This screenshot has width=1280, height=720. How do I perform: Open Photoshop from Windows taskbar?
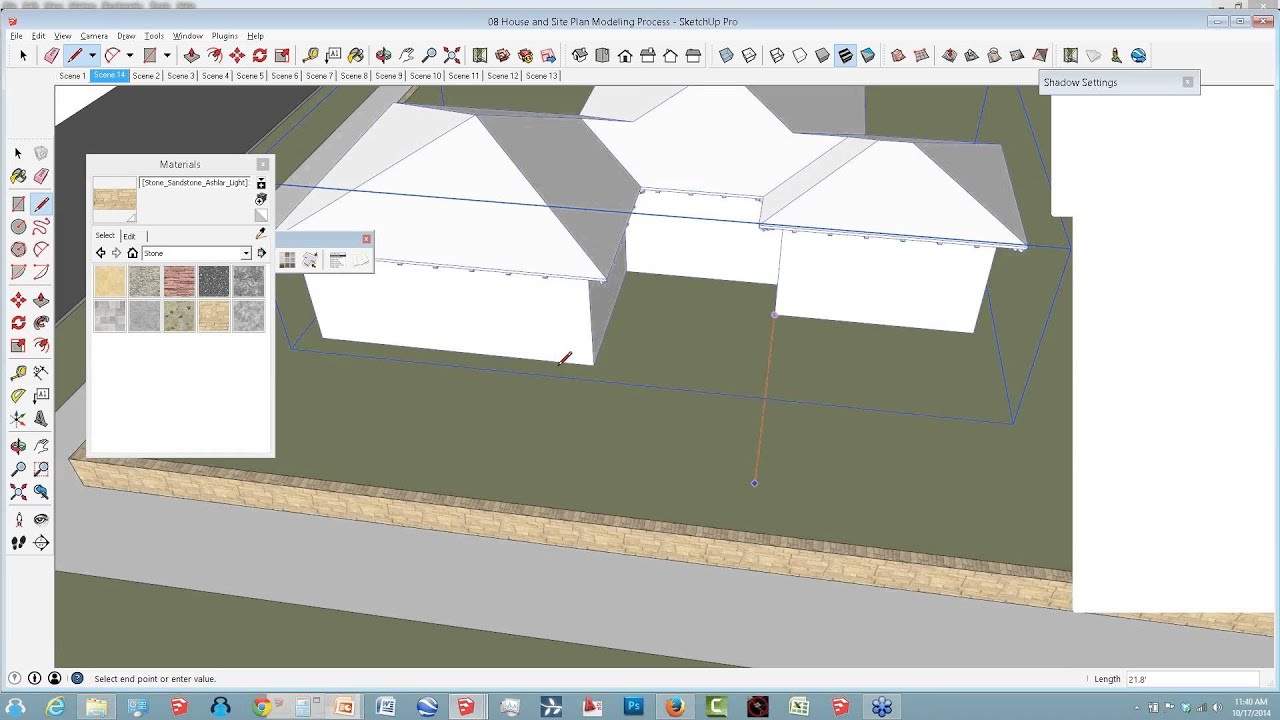(633, 707)
